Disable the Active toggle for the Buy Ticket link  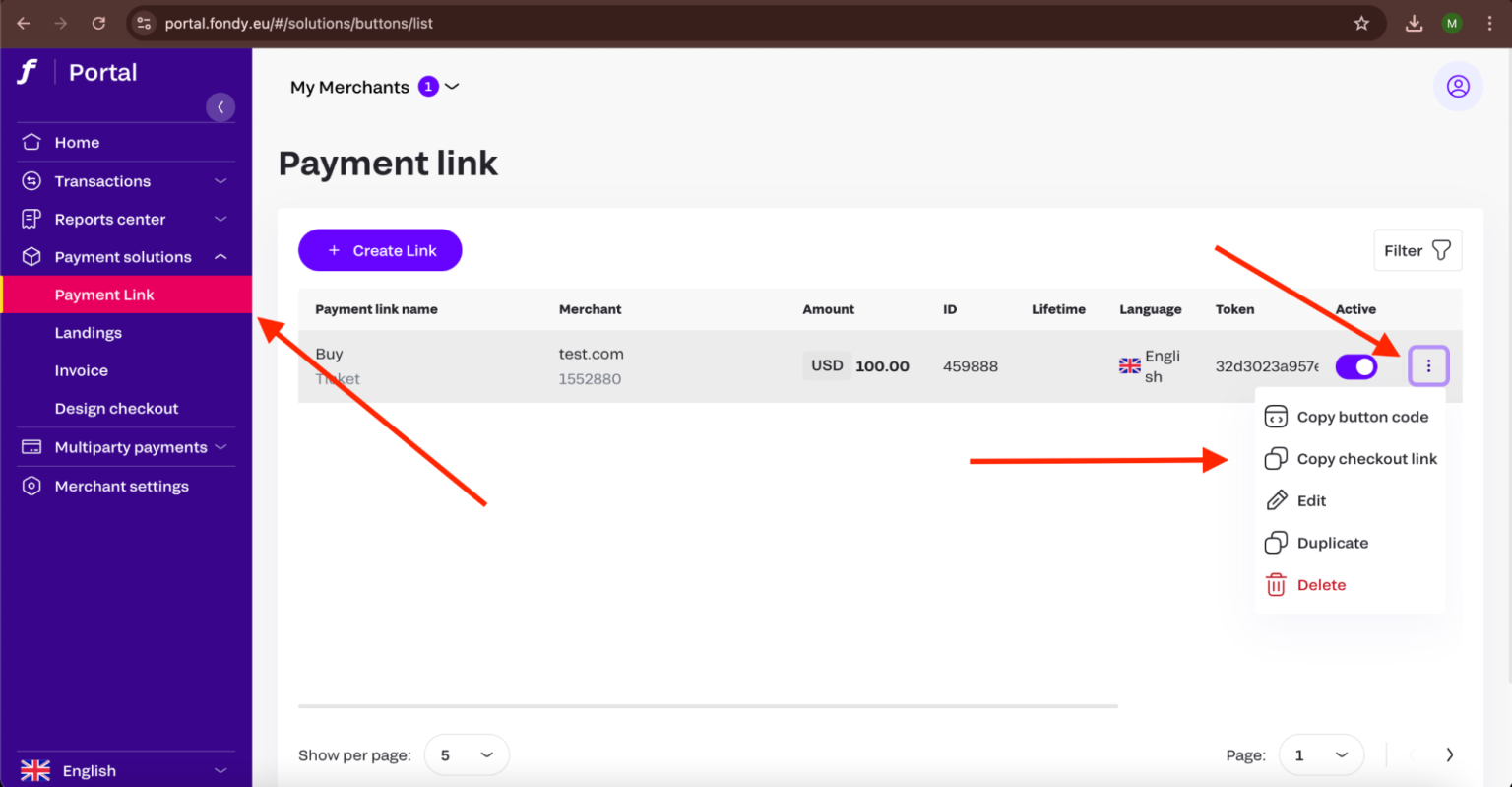click(x=1356, y=365)
